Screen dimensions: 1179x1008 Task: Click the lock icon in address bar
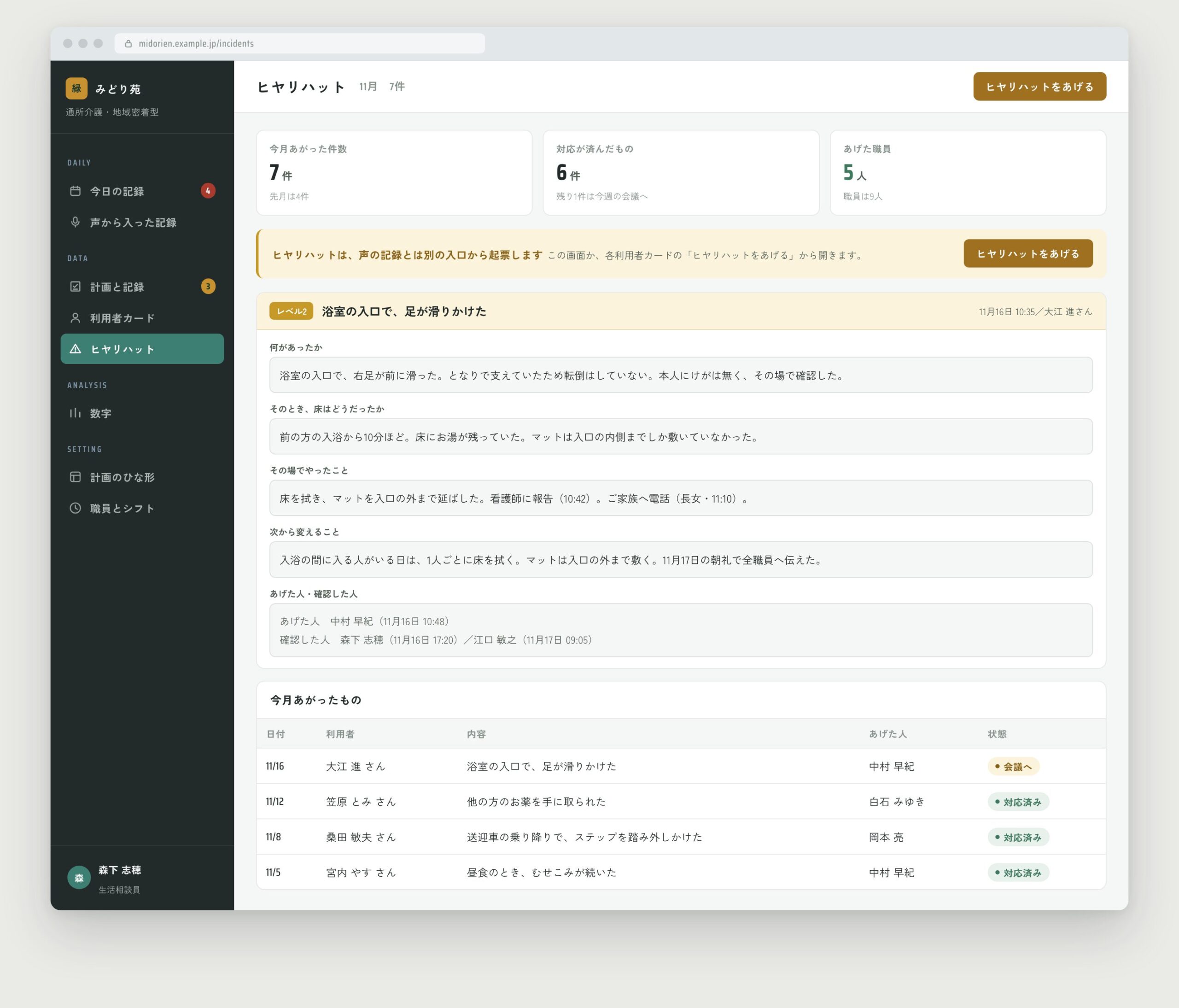128,44
